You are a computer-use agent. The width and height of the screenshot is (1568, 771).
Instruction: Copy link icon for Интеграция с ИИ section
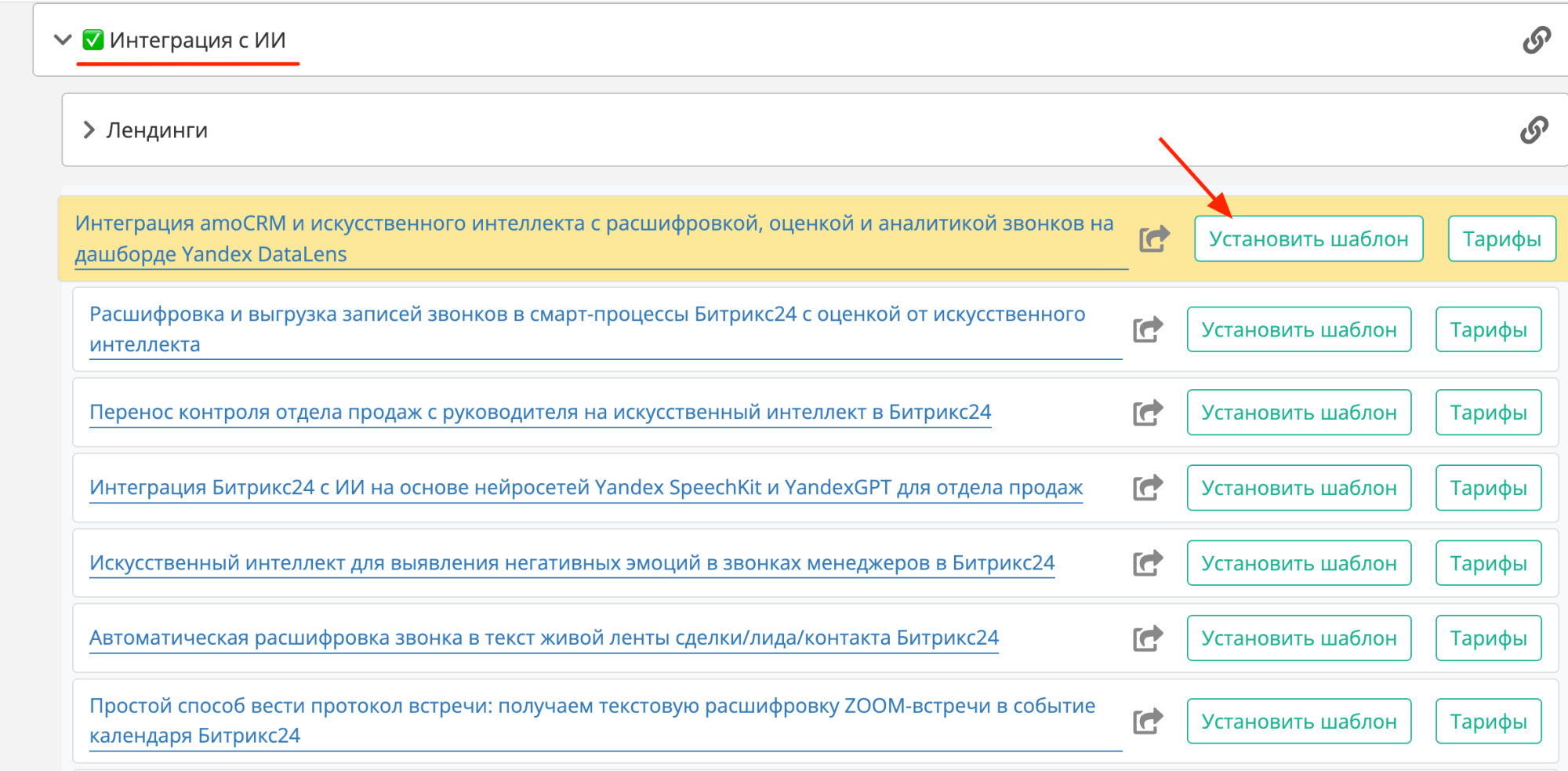pos(1536,40)
